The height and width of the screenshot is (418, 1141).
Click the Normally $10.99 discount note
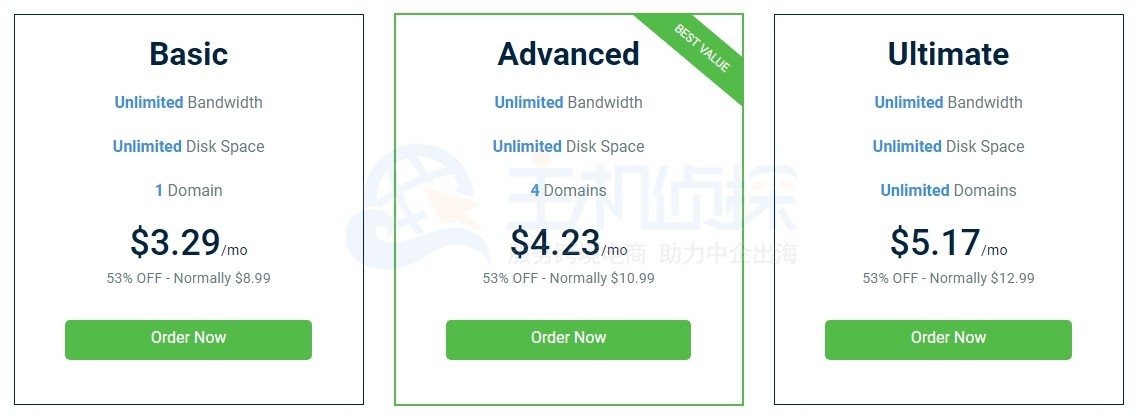pyautogui.click(x=568, y=278)
